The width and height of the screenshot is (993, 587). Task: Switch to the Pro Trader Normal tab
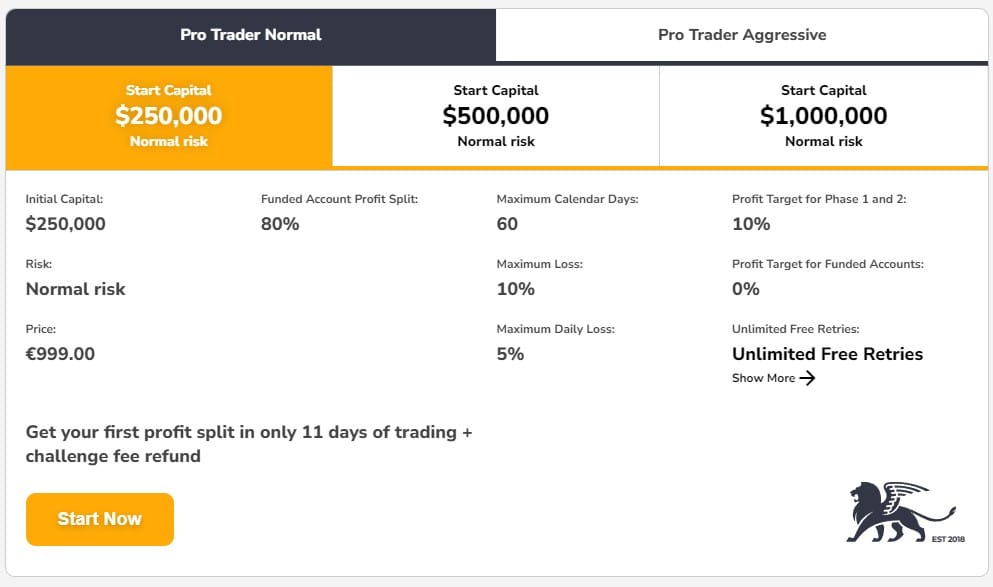pos(250,35)
